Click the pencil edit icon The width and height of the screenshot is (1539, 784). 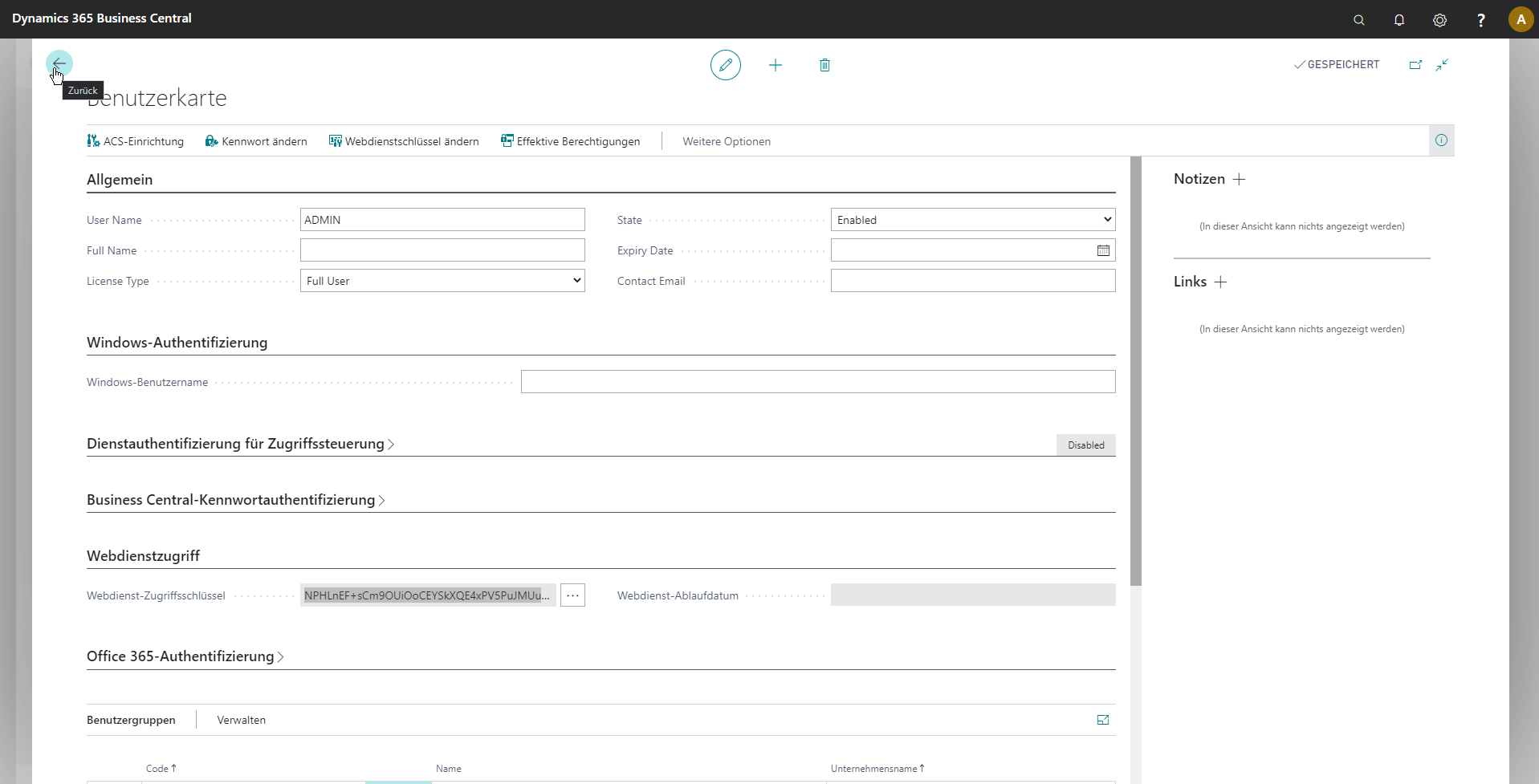tap(725, 65)
